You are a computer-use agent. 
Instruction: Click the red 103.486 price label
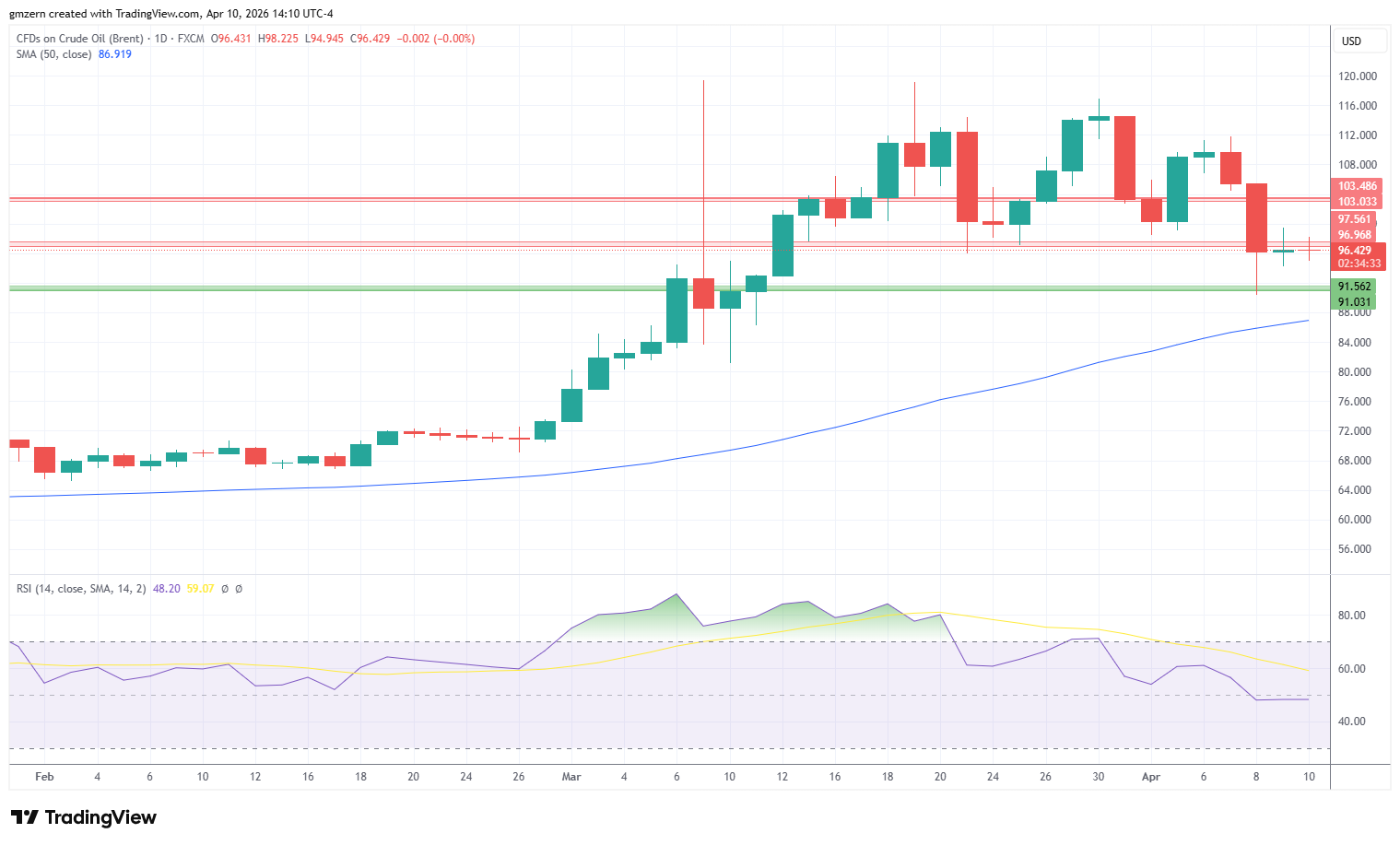(x=1357, y=186)
